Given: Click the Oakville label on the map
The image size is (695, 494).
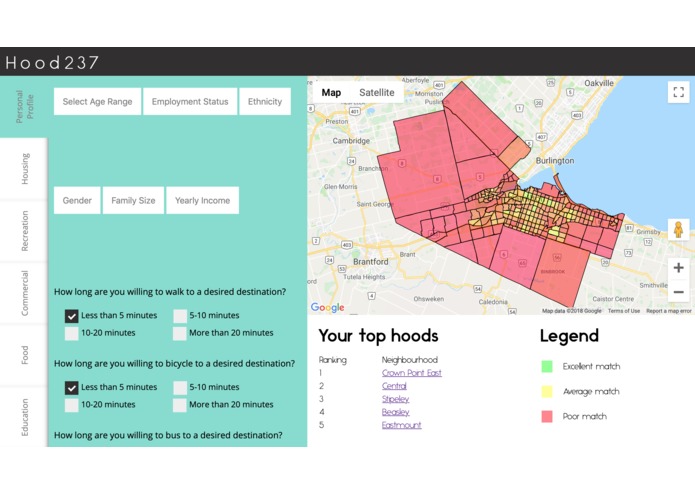Looking at the screenshot, I should point(599,83).
